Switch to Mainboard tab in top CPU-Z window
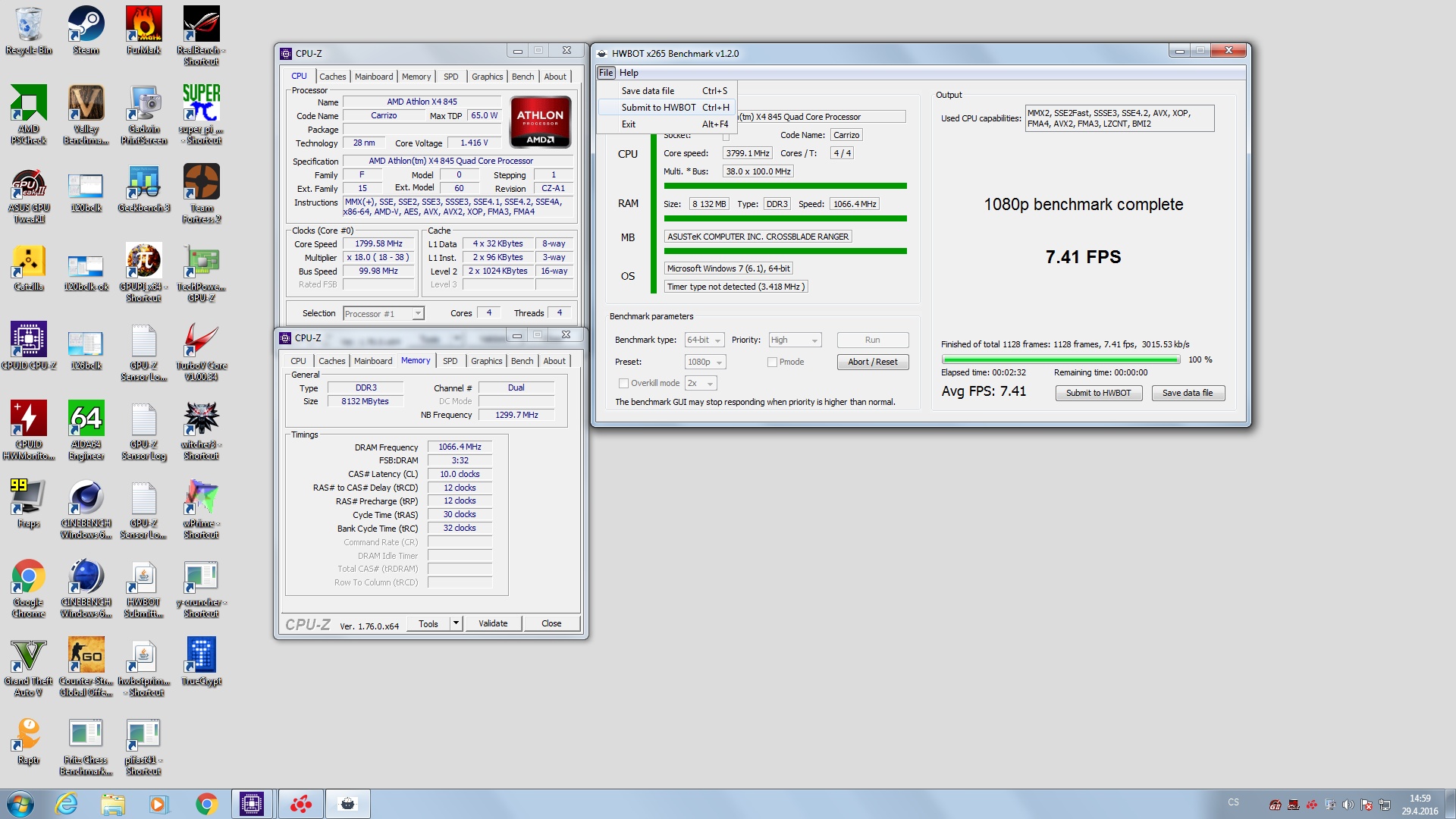The image size is (1456, 819). [x=374, y=77]
